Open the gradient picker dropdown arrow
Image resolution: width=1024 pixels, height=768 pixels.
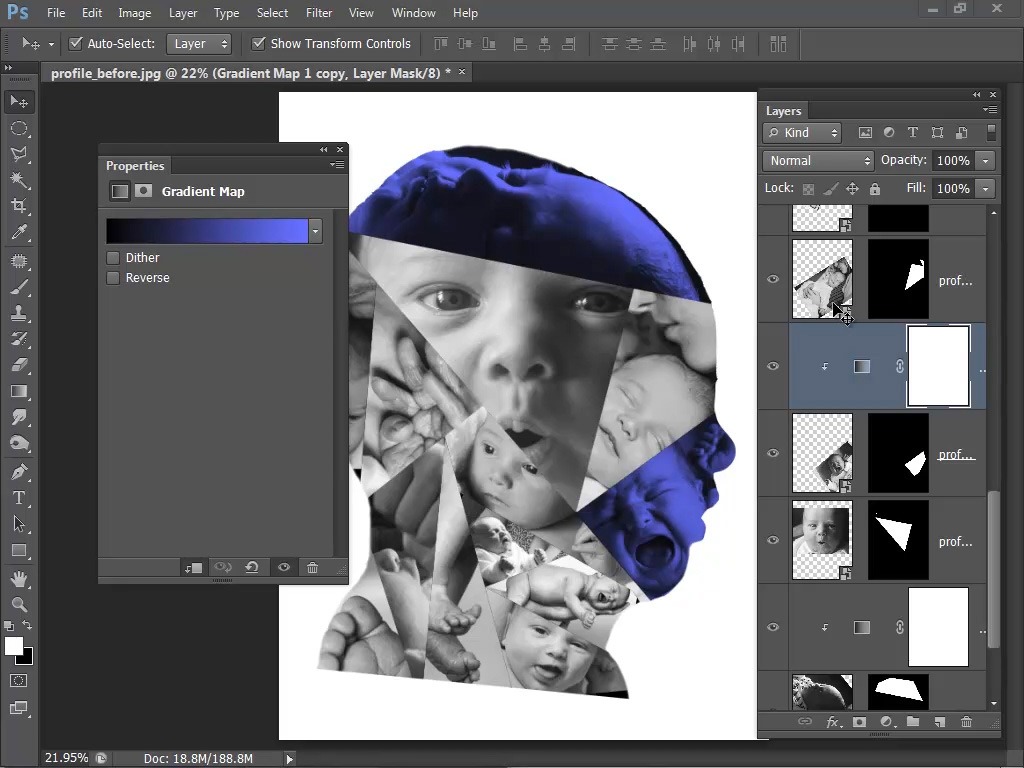(x=316, y=231)
